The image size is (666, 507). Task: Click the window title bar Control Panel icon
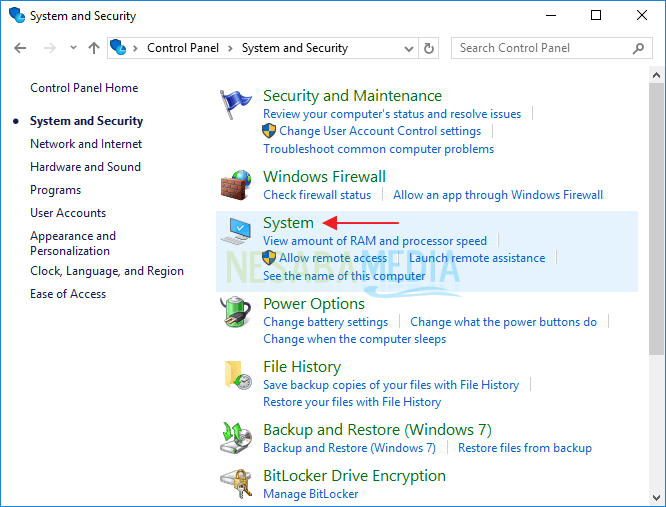[17, 15]
